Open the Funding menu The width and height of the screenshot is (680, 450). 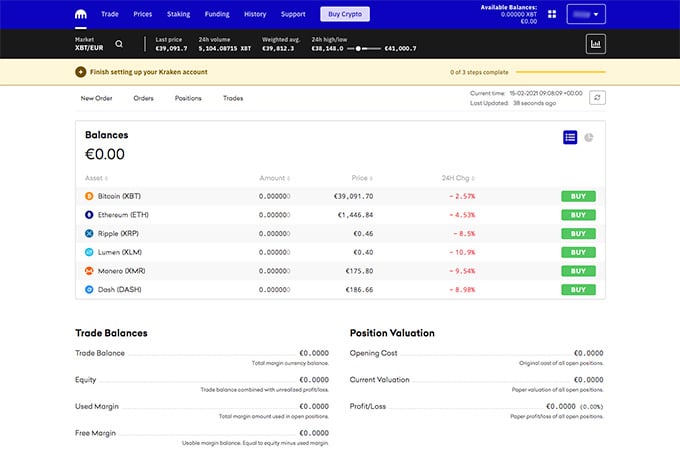coord(217,14)
